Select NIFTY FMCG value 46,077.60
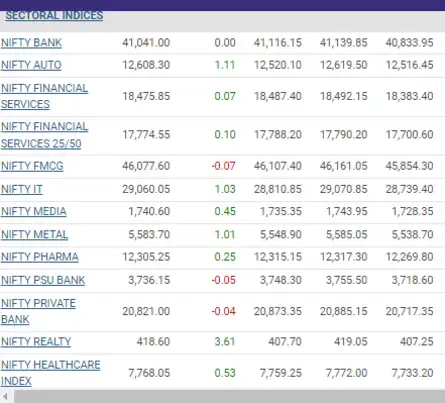This screenshot has height=403, width=445. pyautogui.click(x=146, y=166)
